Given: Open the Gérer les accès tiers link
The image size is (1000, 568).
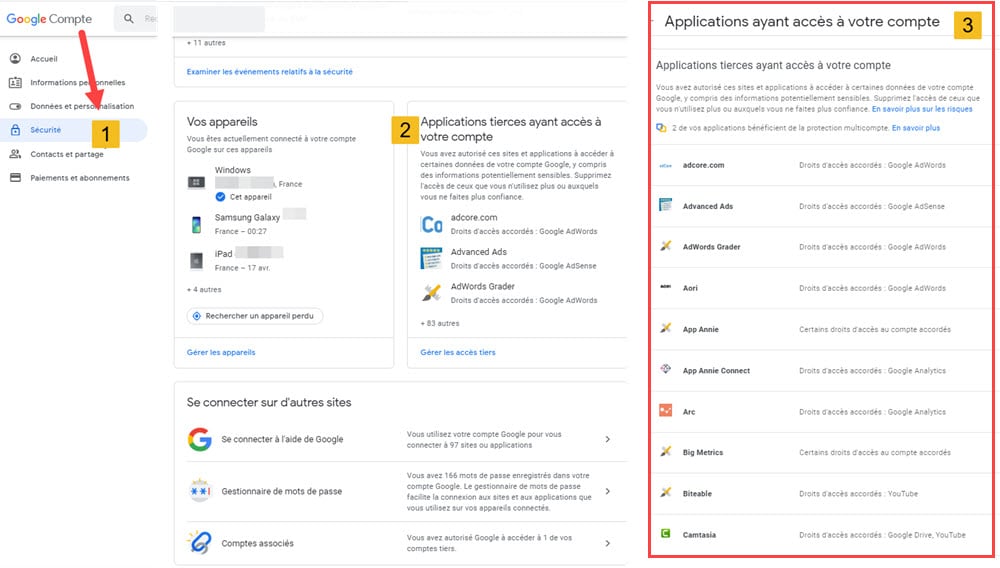Looking at the screenshot, I should 457,352.
